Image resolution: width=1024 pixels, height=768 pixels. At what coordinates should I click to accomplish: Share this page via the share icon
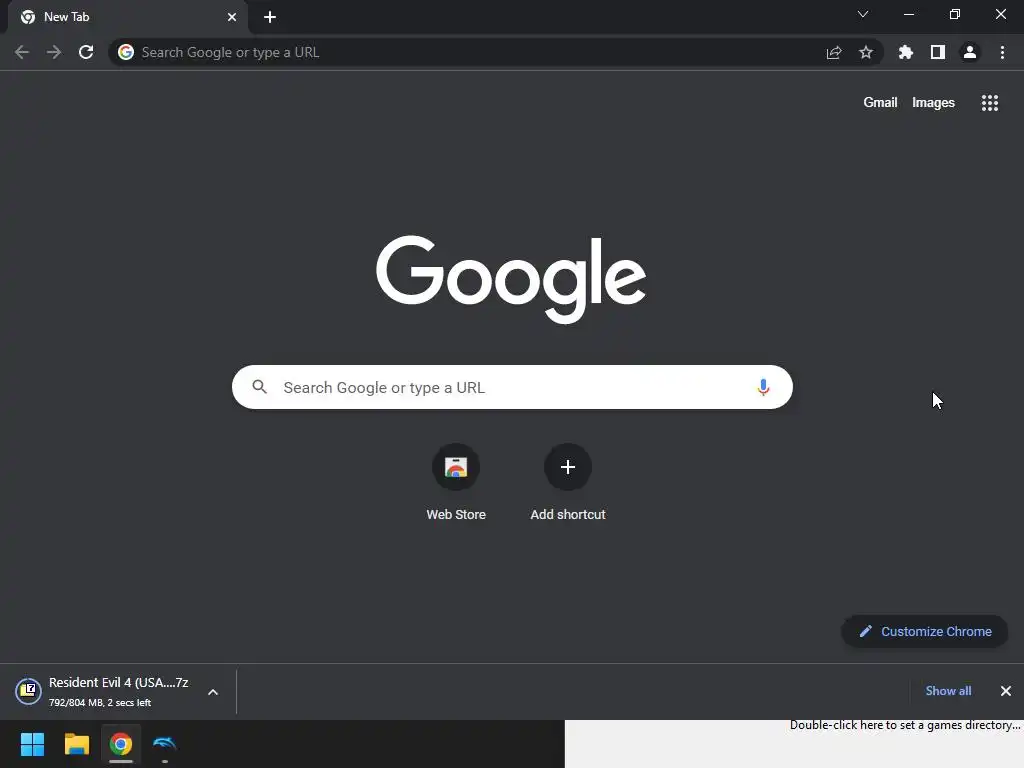pos(834,52)
